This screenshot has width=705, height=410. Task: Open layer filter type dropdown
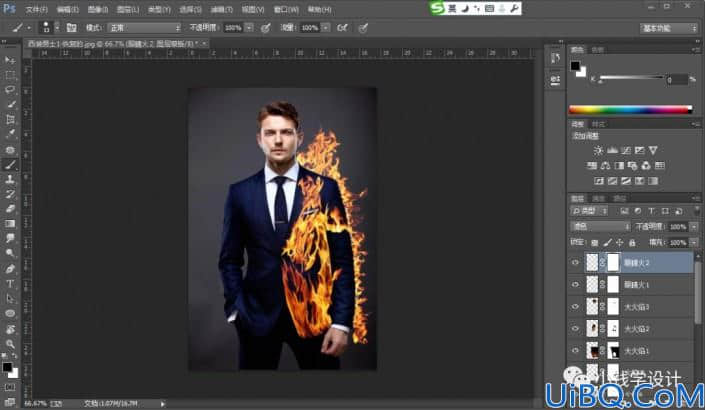coord(589,211)
